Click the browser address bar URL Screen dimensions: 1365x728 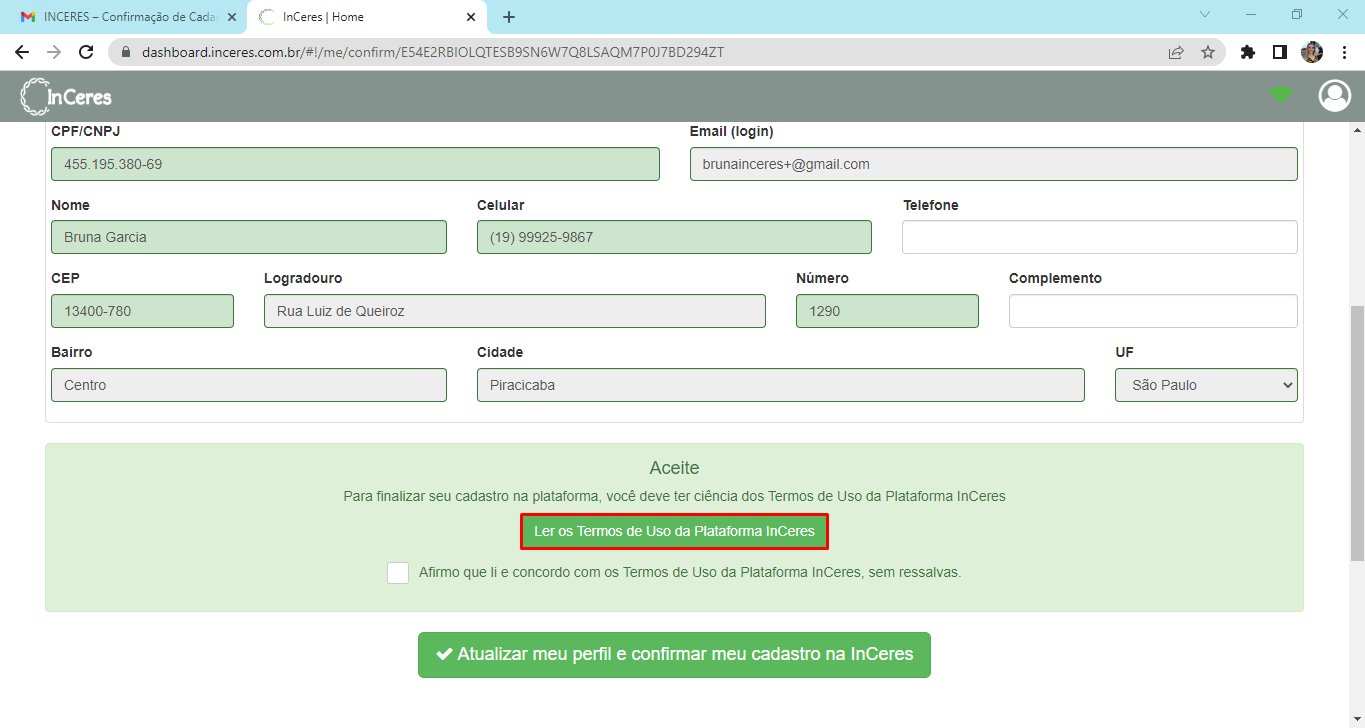pos(433,52)
